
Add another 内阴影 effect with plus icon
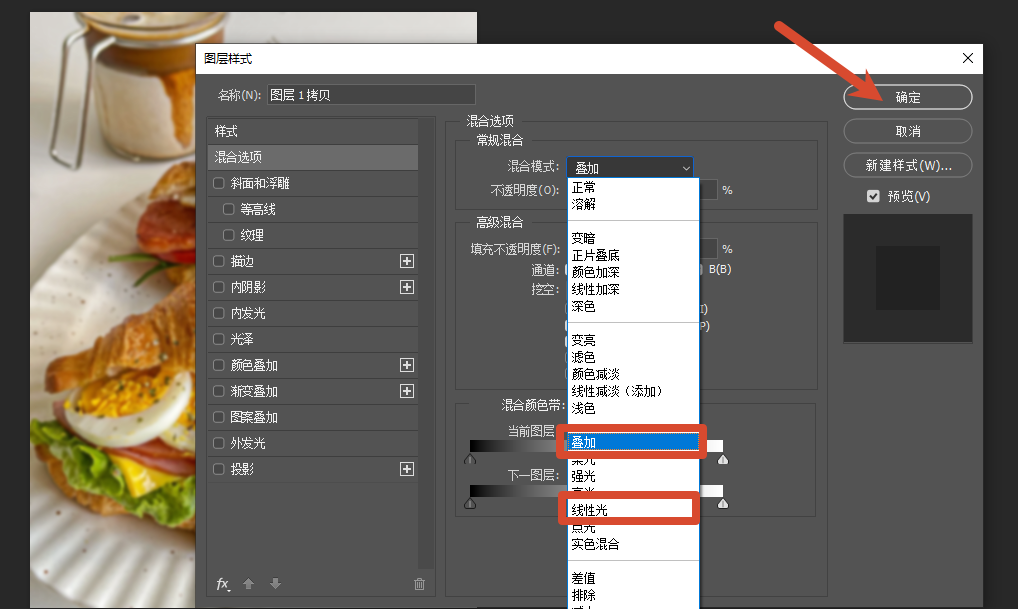[407, 287]
